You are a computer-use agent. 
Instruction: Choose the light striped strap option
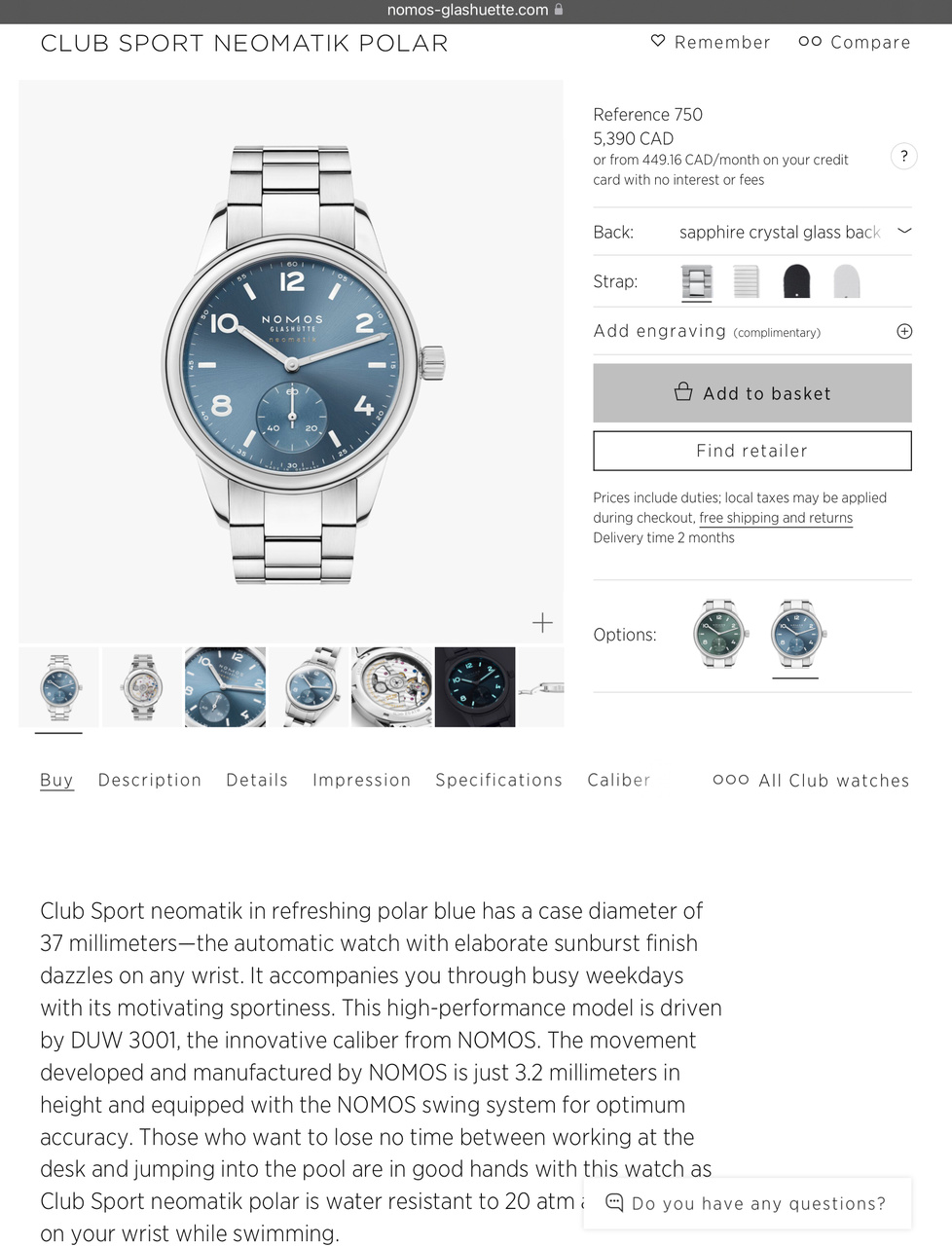746,282
